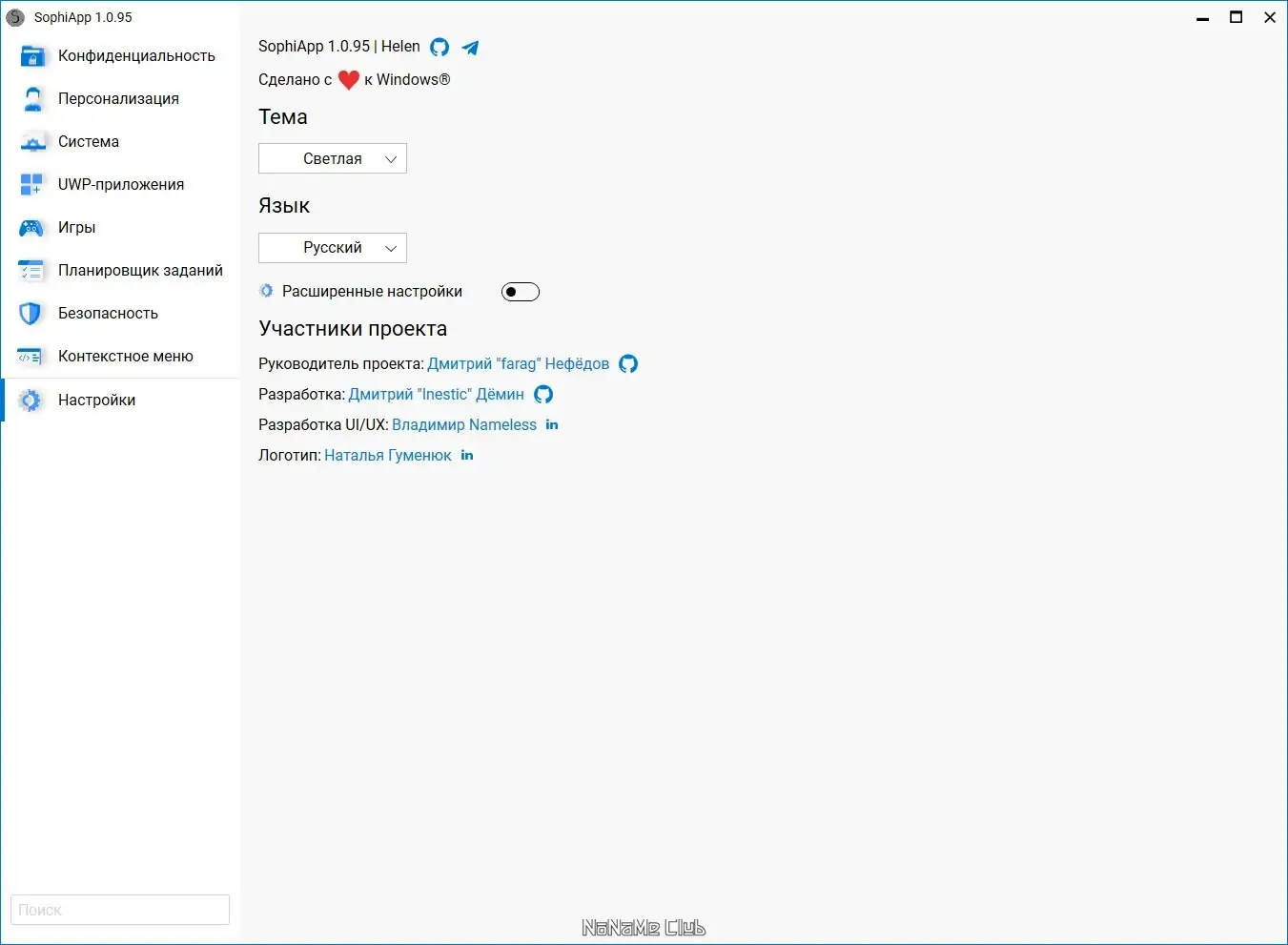This screenshot has width=1288, height=945.
Task: Click the Контекстное меню sidebar icon
Action: pyautogui.click(x=31, y=357)
